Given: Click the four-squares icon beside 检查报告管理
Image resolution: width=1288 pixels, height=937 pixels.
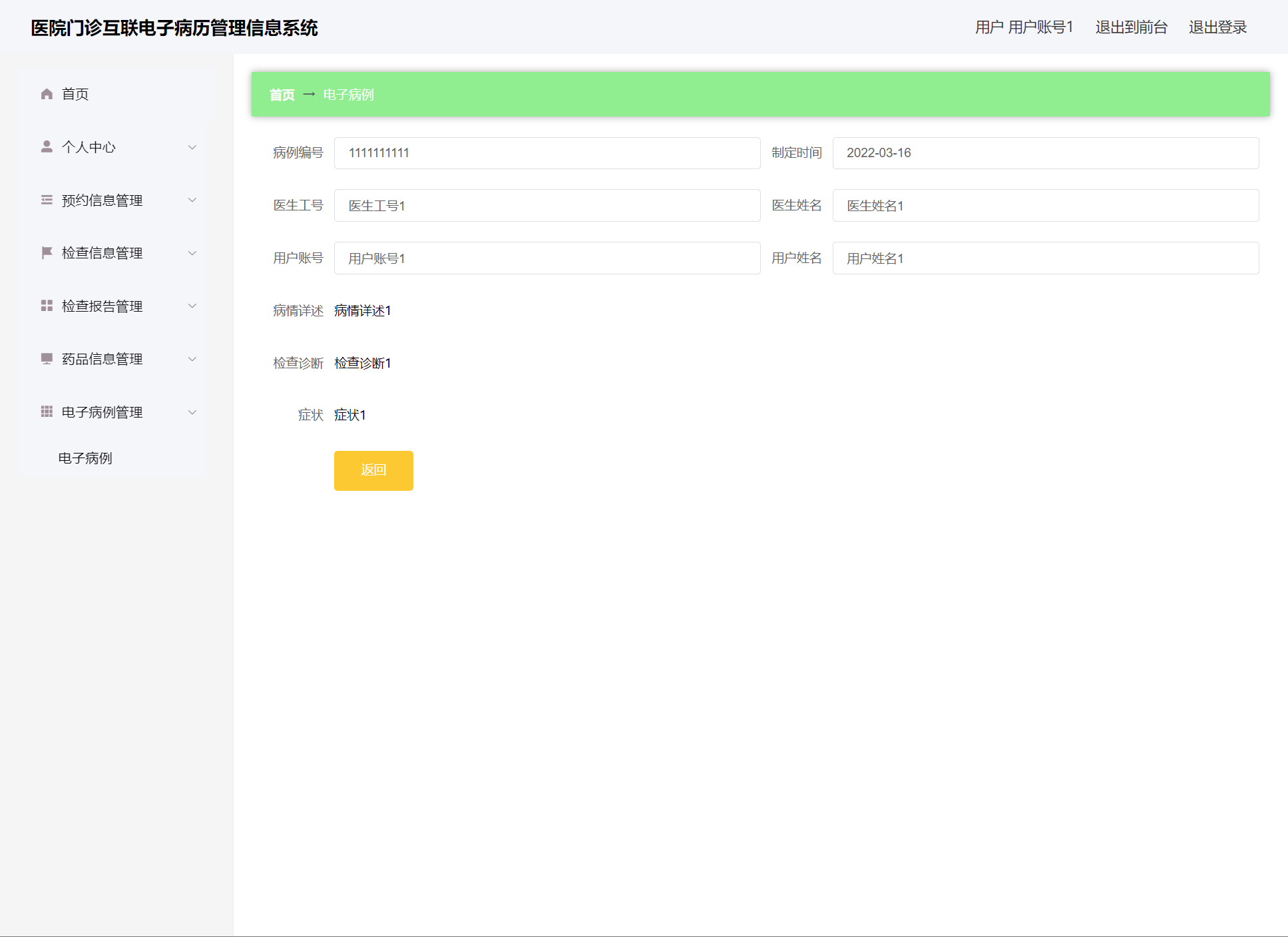Looking at the screenshot, I should point(47,306).
